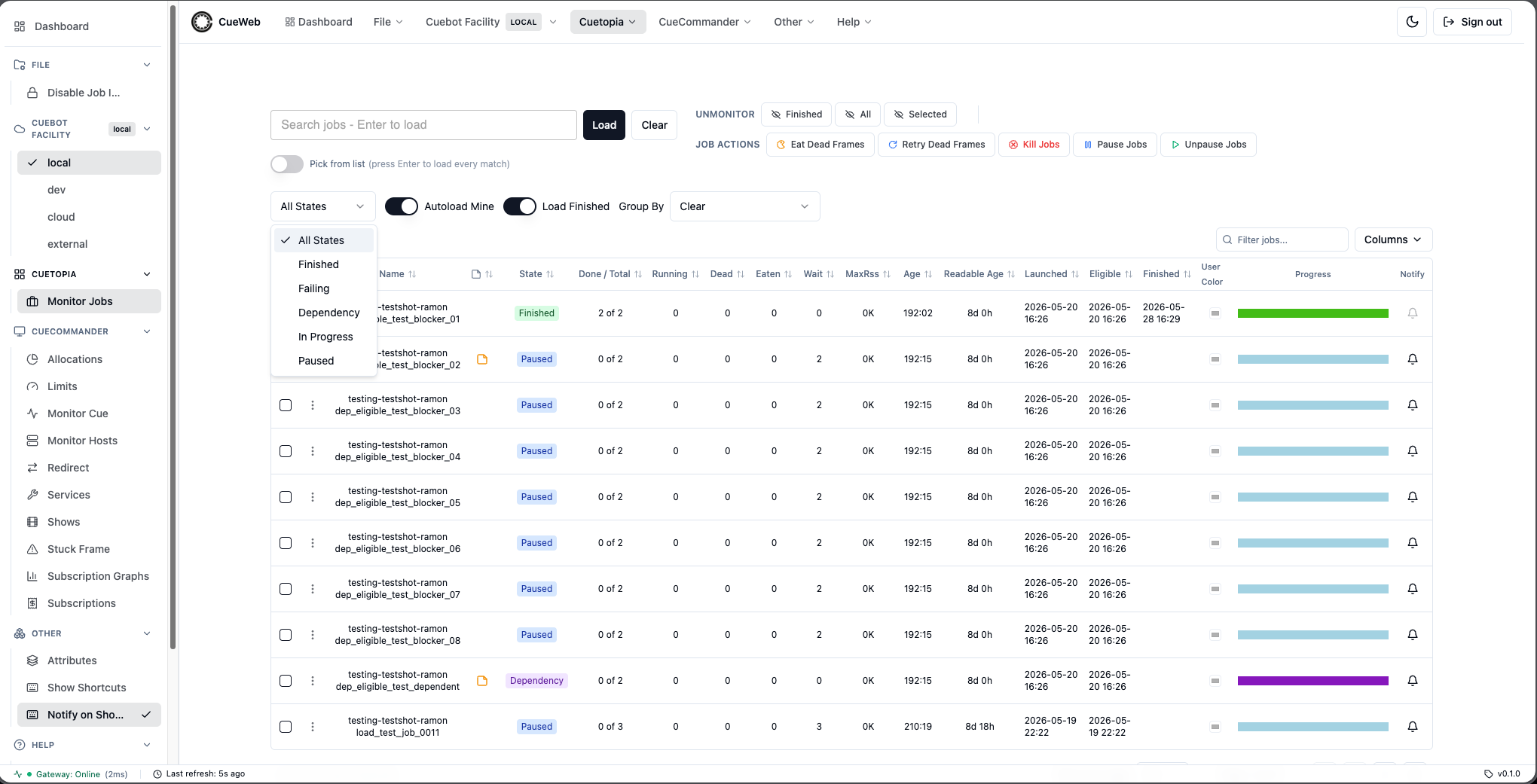Click comment note icon for dep_eligible_test_dependent

click(482, 681)
